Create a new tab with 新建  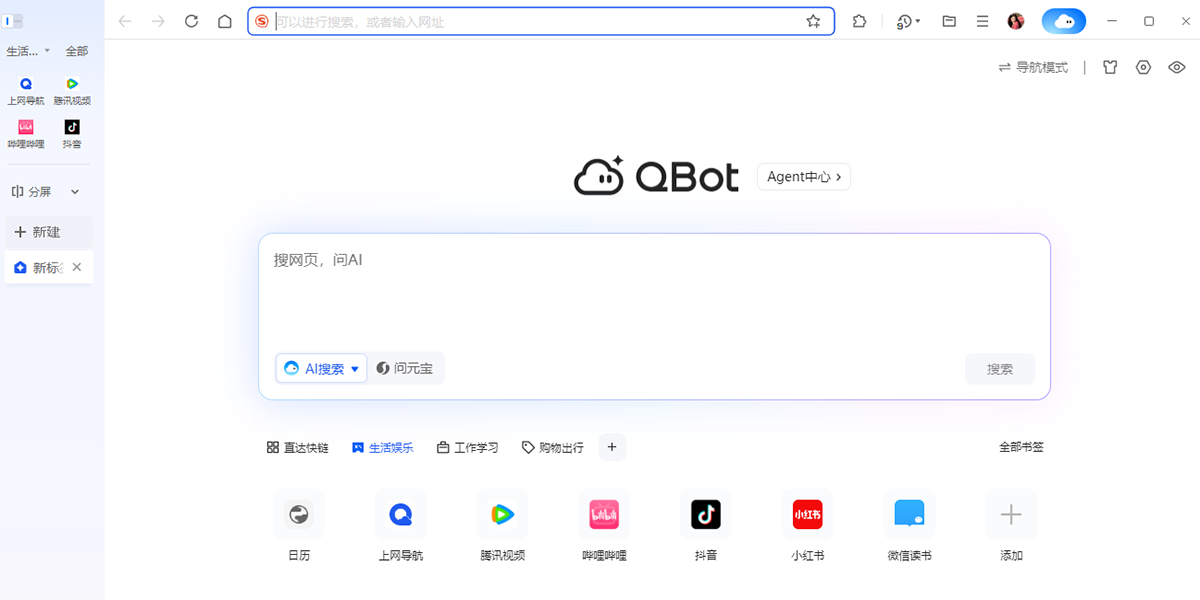coord(49,232)
